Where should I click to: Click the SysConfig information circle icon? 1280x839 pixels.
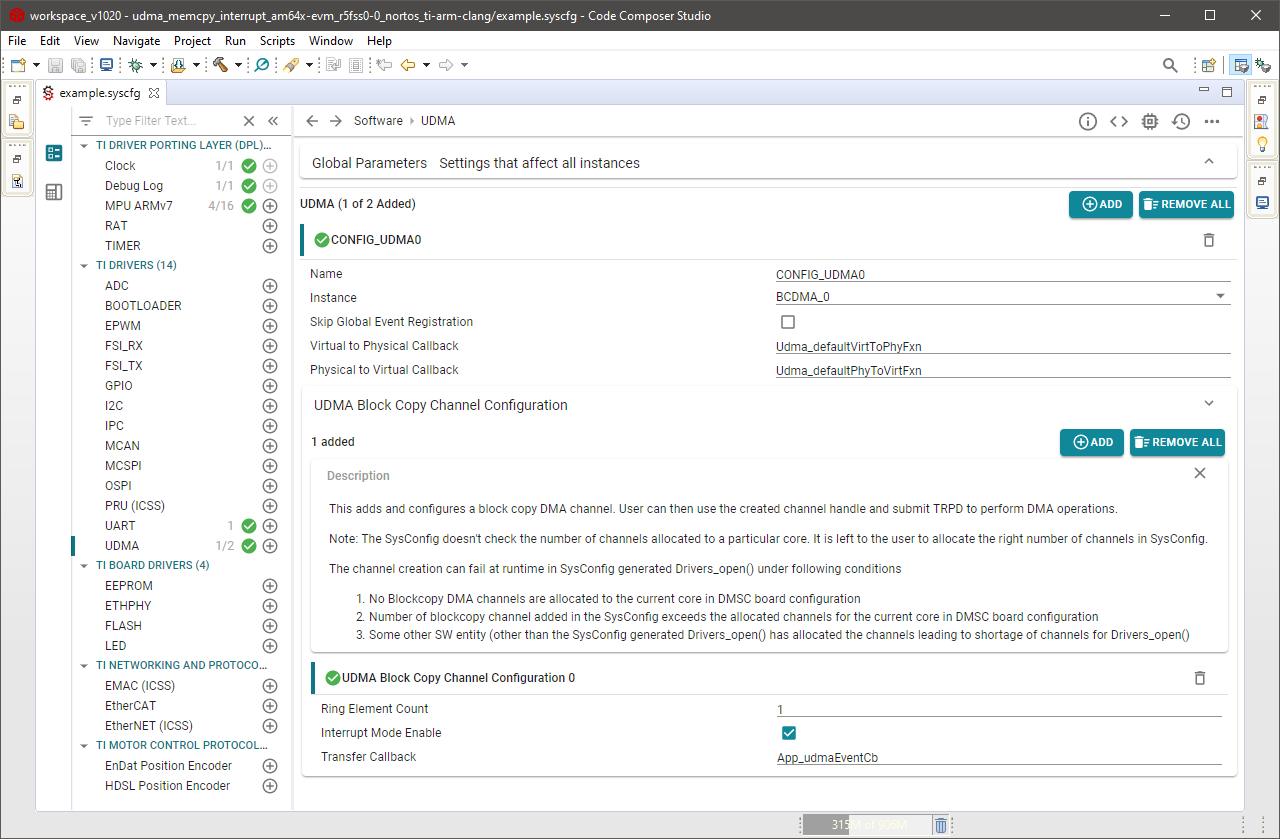point(1087,121)
